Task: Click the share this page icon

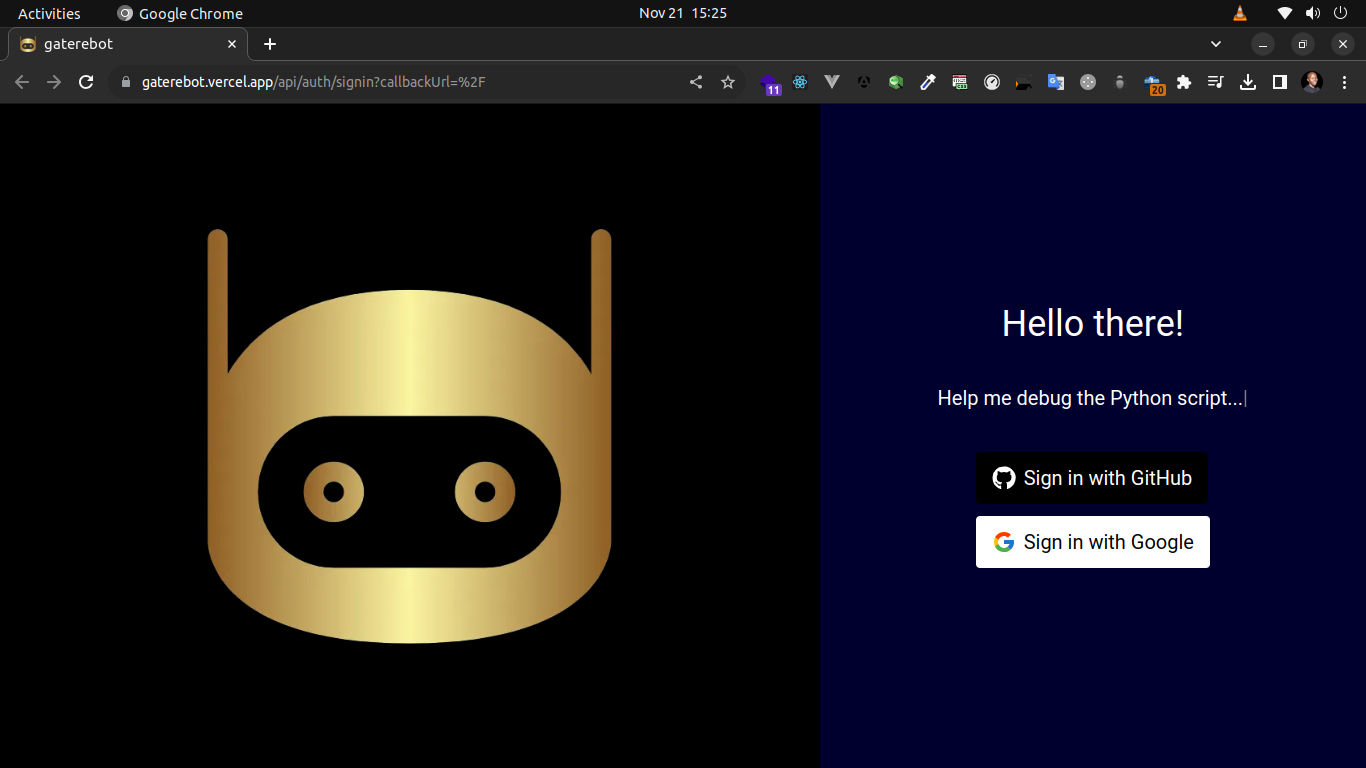Action: (696, 82)
